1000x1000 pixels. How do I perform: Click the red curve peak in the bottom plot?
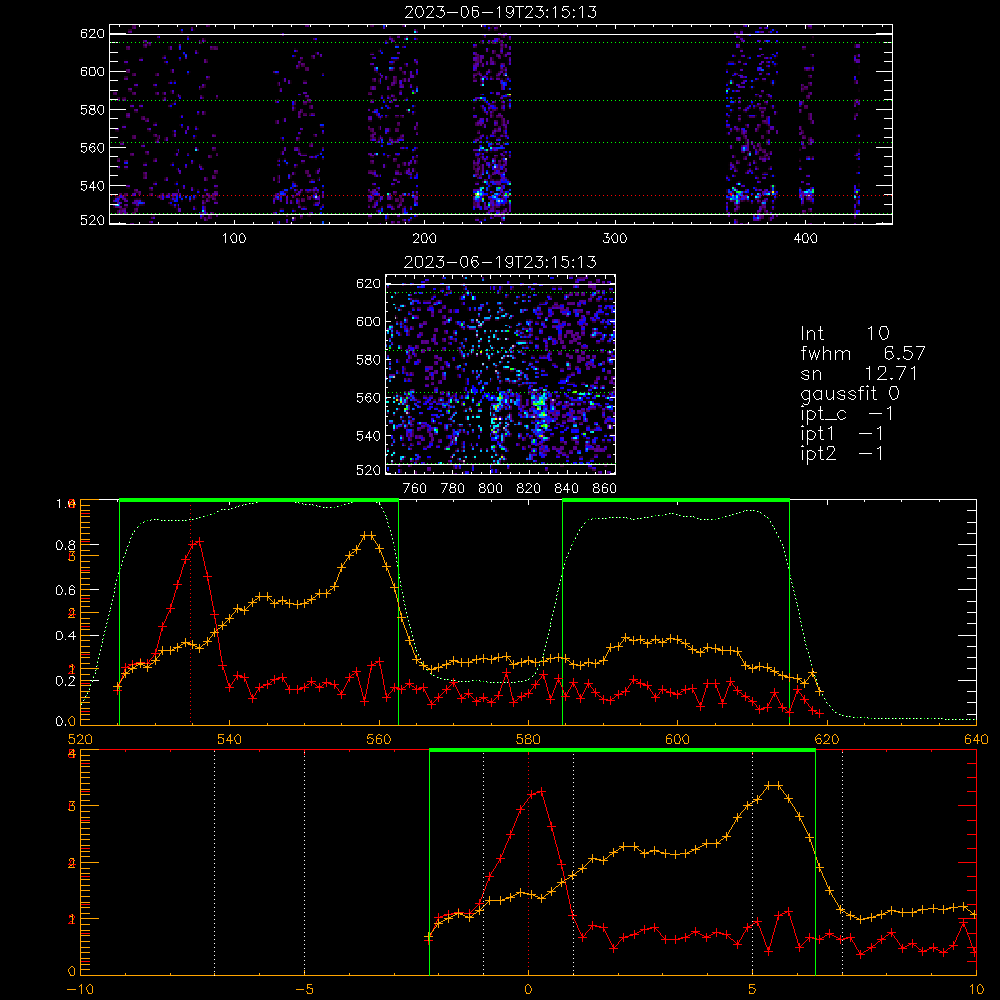(541, 791)
